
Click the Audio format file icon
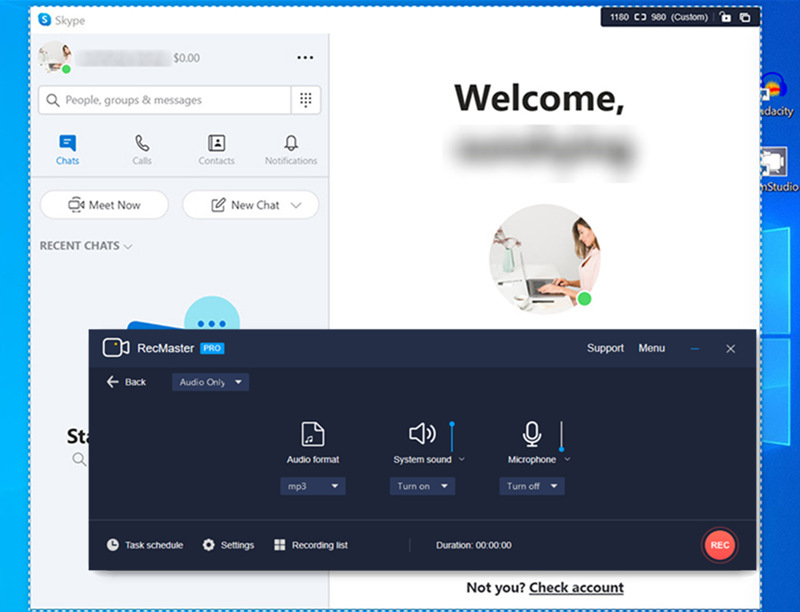coord(312,435)
